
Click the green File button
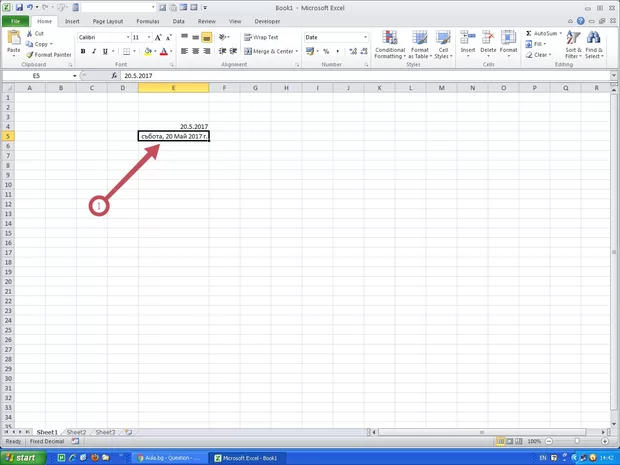coord(16,20)
